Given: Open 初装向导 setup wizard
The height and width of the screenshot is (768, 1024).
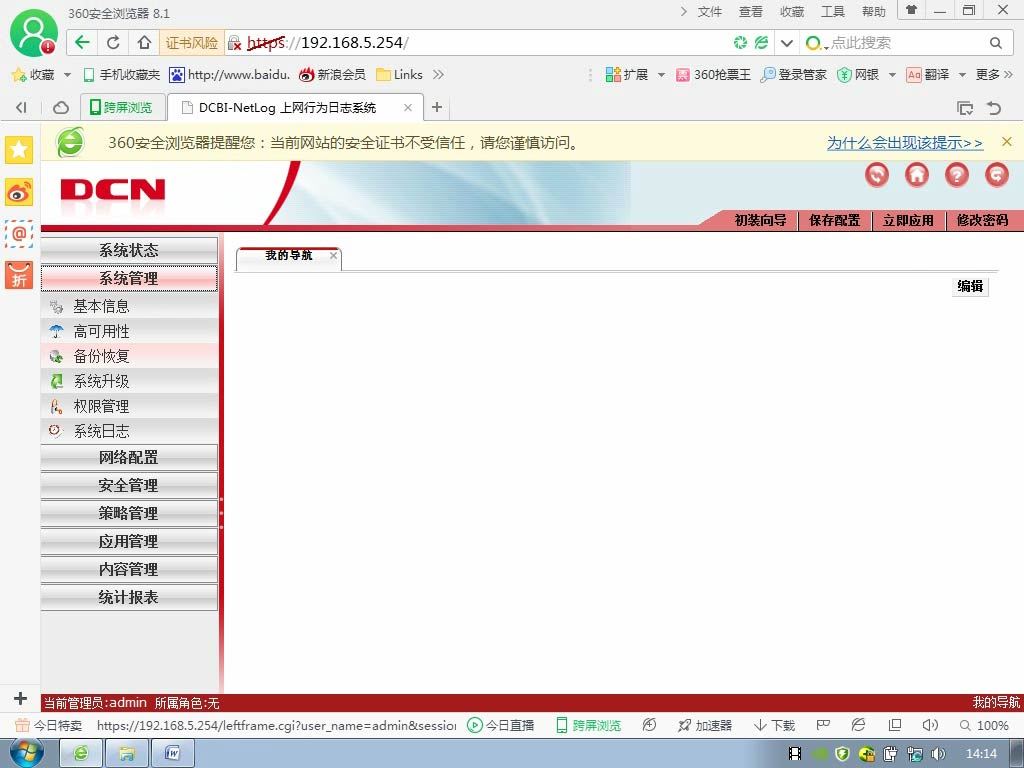Looking at the screenshot, I should 760,220.
